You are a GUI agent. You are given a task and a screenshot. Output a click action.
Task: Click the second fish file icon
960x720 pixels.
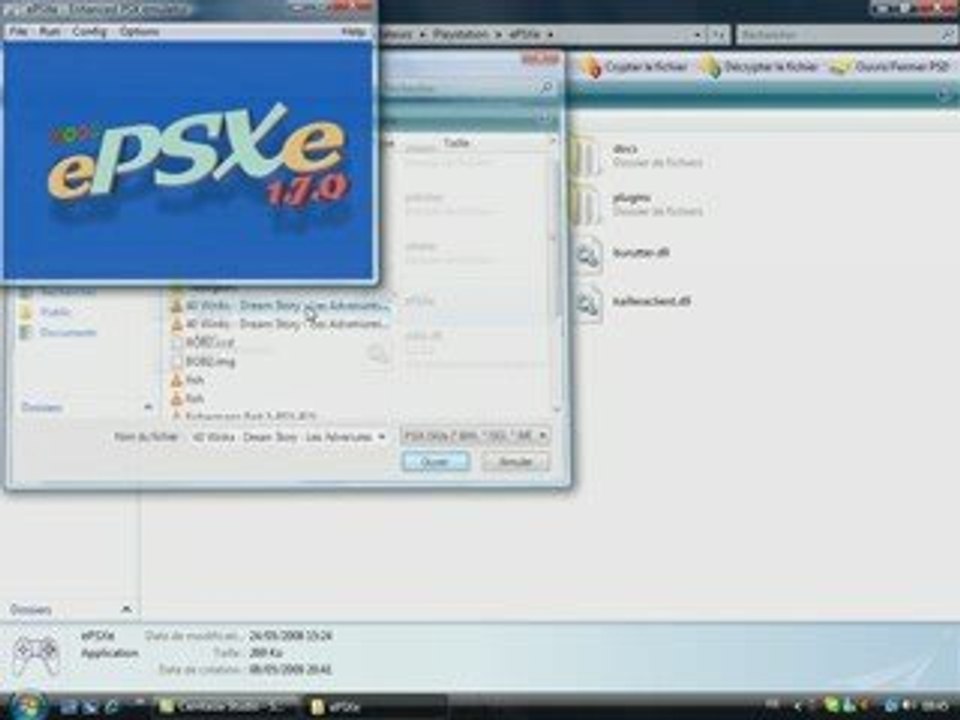click(x=177, y=399)
